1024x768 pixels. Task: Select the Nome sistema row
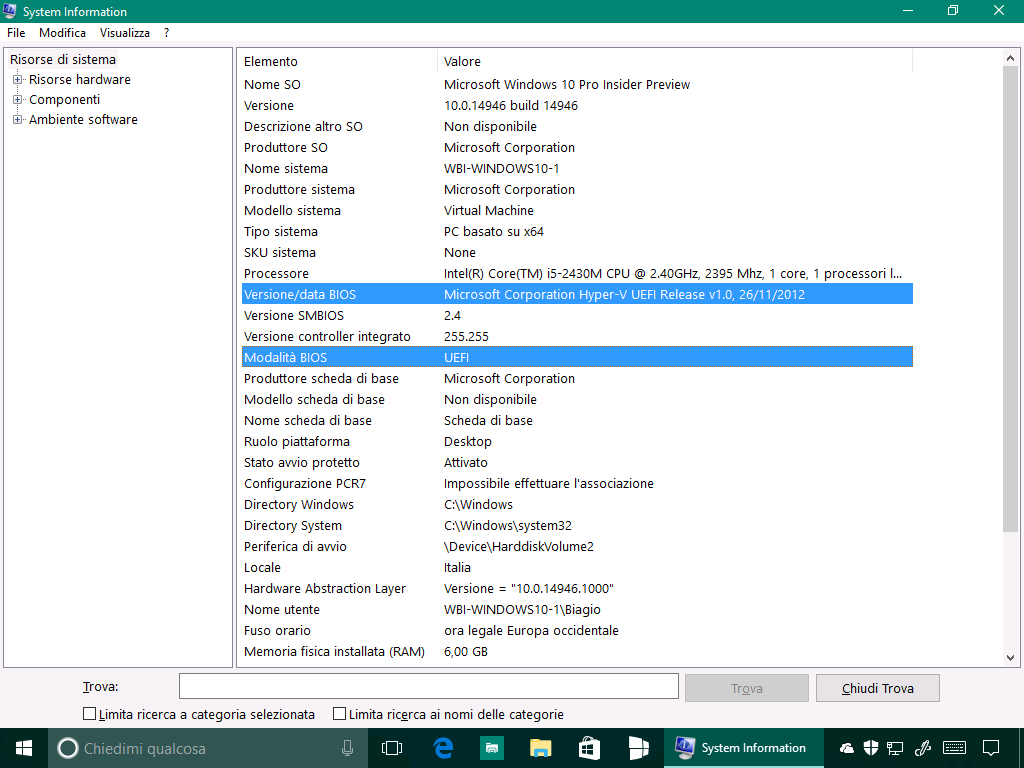pyautogui.click(x=577, y=168)
